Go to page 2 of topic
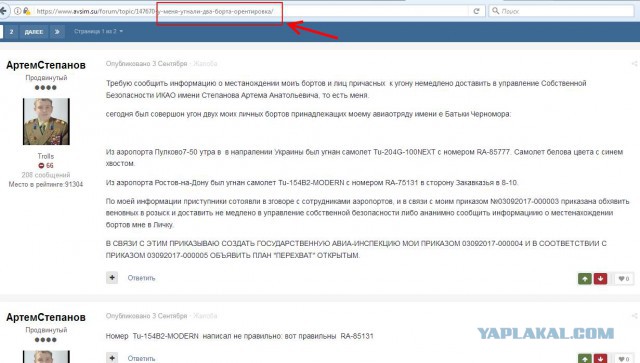The width and height of the screenshot is (640, 363). pyautogui.click(x=11, y=31)
